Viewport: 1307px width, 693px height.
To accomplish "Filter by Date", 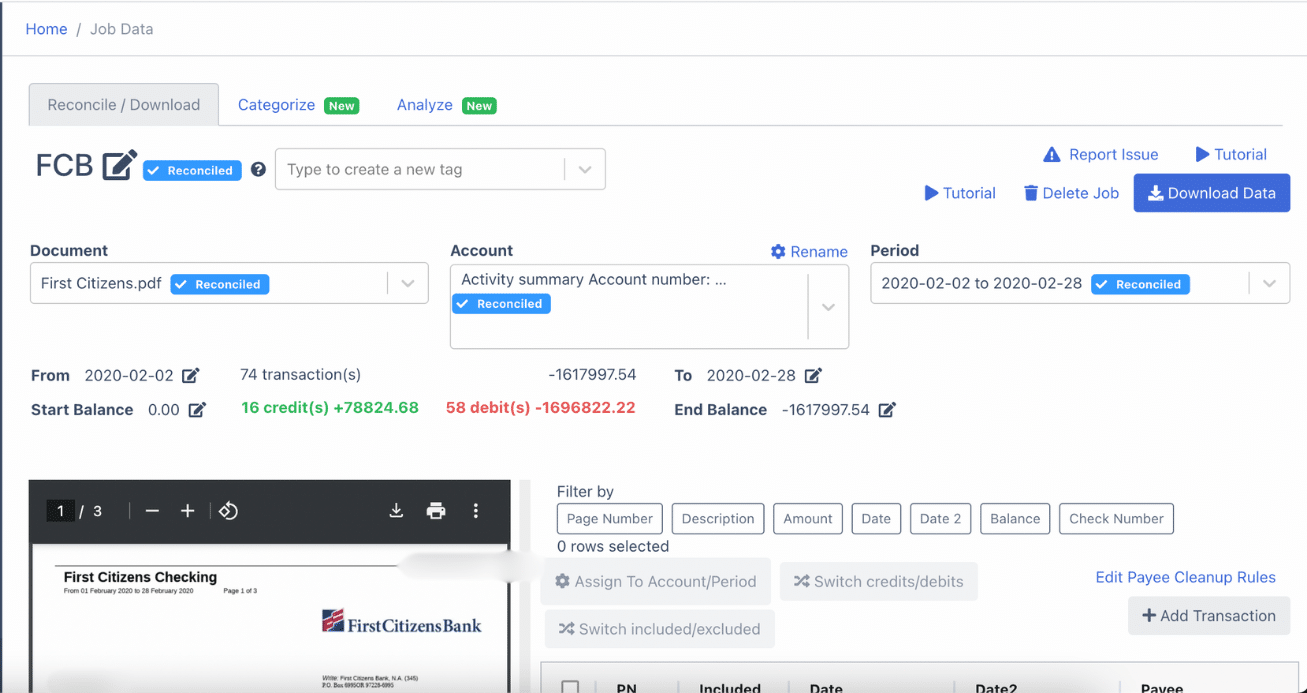I will (876, 519).
